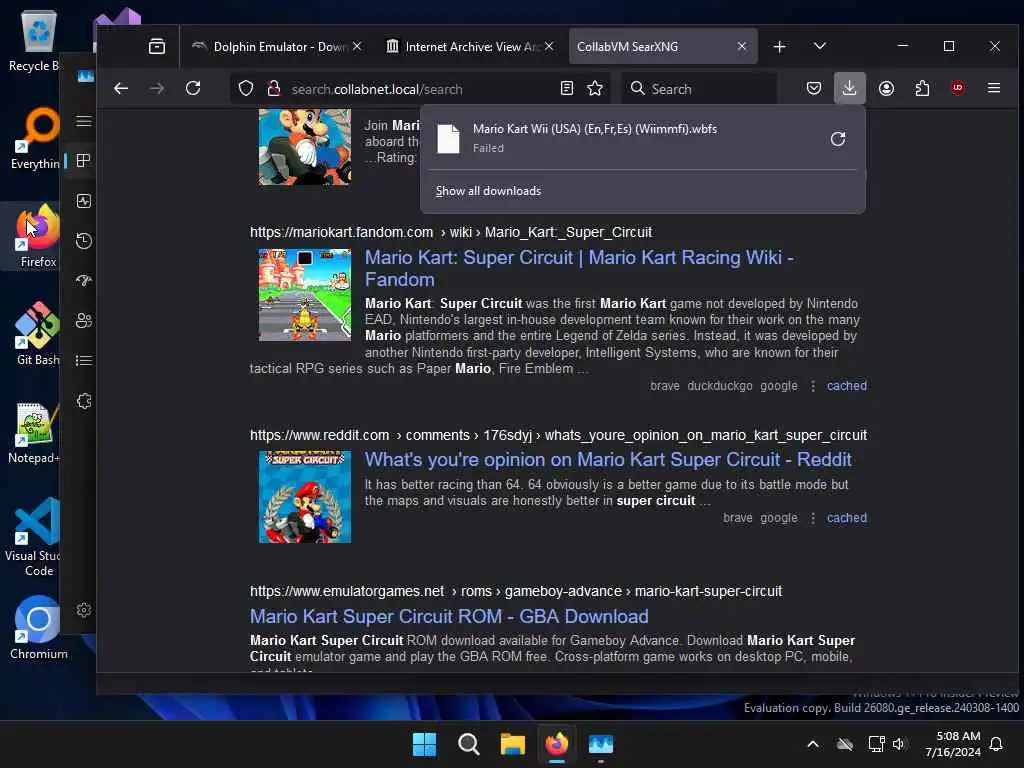Image resolution: width=1024 pixels, height=768 pixels.
Task: Click google engine label on Reddit result
Action: click(x=778, y=518)
